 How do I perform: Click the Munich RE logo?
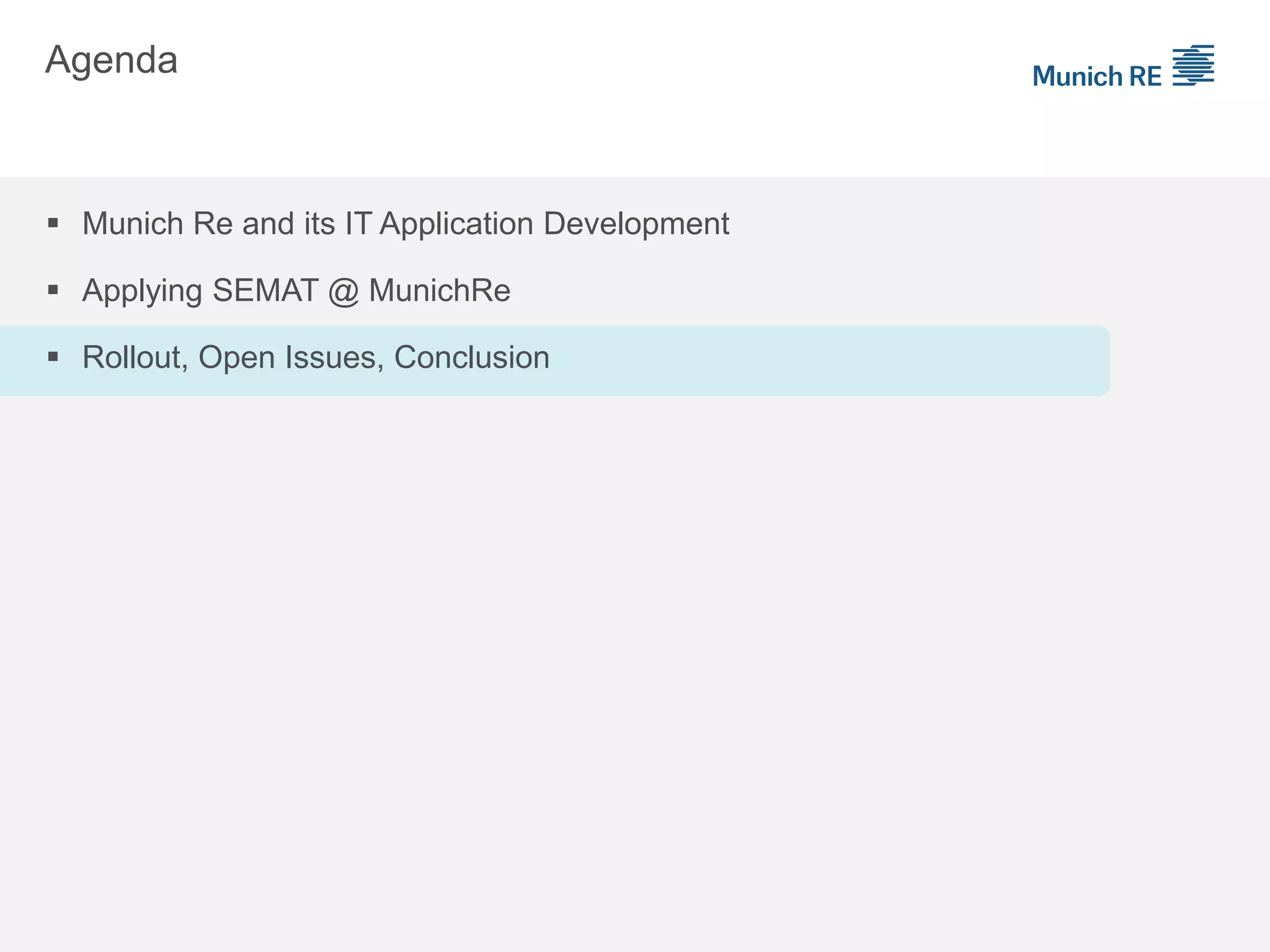point(1123,66)
